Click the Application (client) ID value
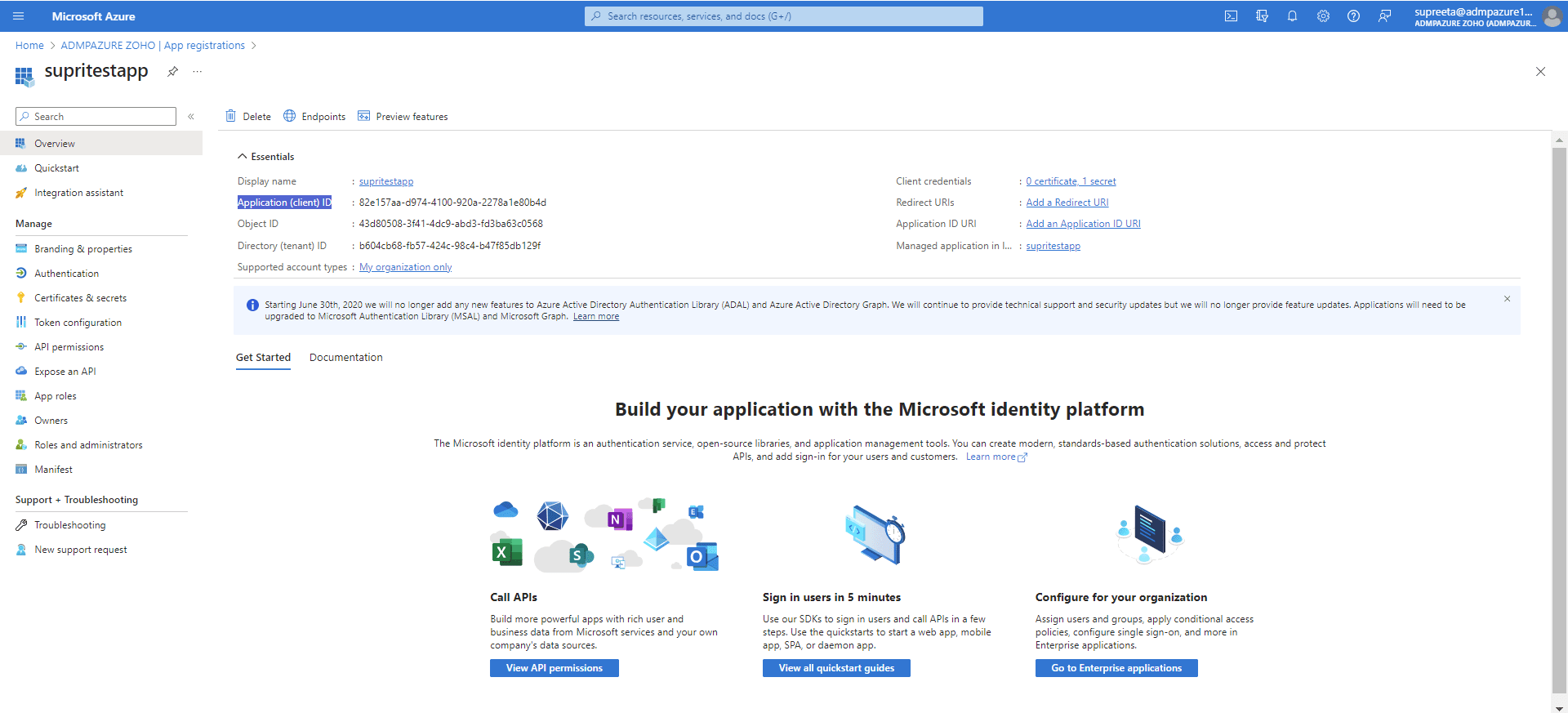Image resolution: width=1568 pixels, height=713 pixels. click(x=452, y=203)
